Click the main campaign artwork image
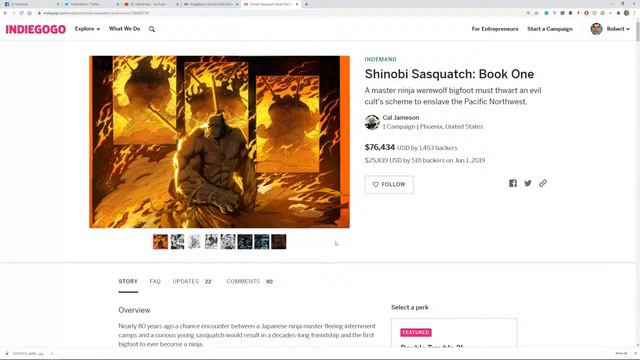The width and height of the screenshot is (640, 360). click(x=220, y=142)
